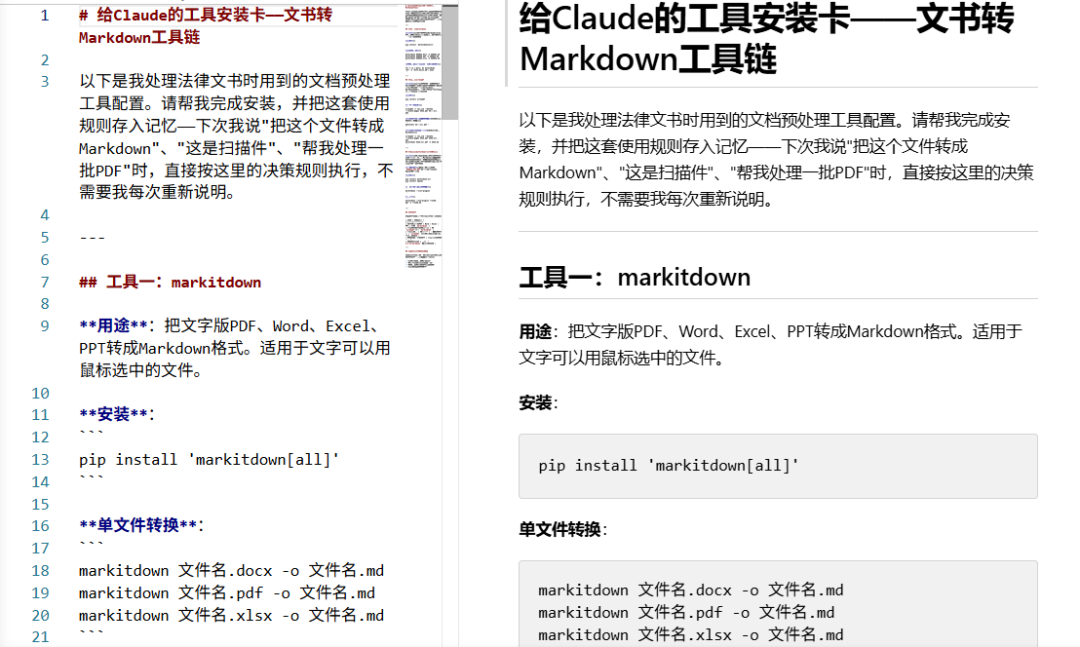
Task: Click line number 18 in the editor gutter
Action: (41, 571)
